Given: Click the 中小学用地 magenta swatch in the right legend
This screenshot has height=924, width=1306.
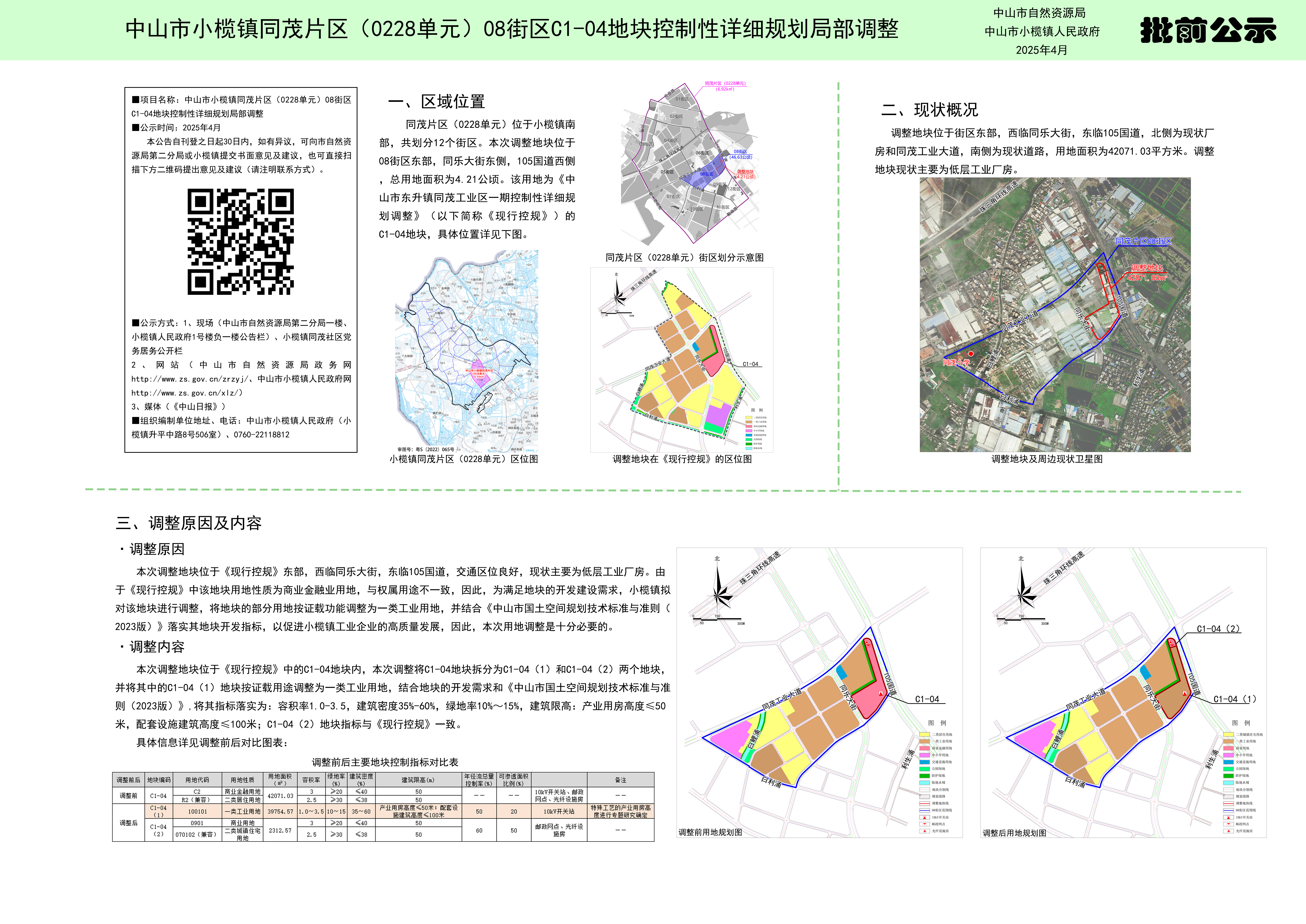Looking at the screenshot, I should pyautogui.click(x=1229, y=755).
